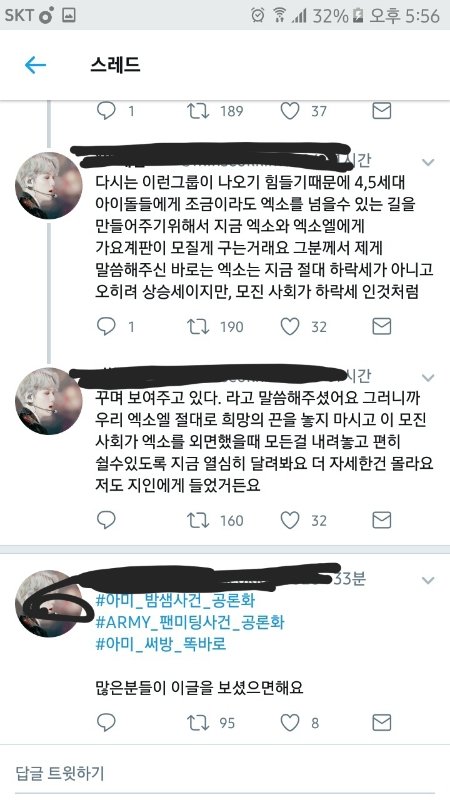Like the hashtag tweet with 8 likes
450x800 pixels.
click(290, 722)
